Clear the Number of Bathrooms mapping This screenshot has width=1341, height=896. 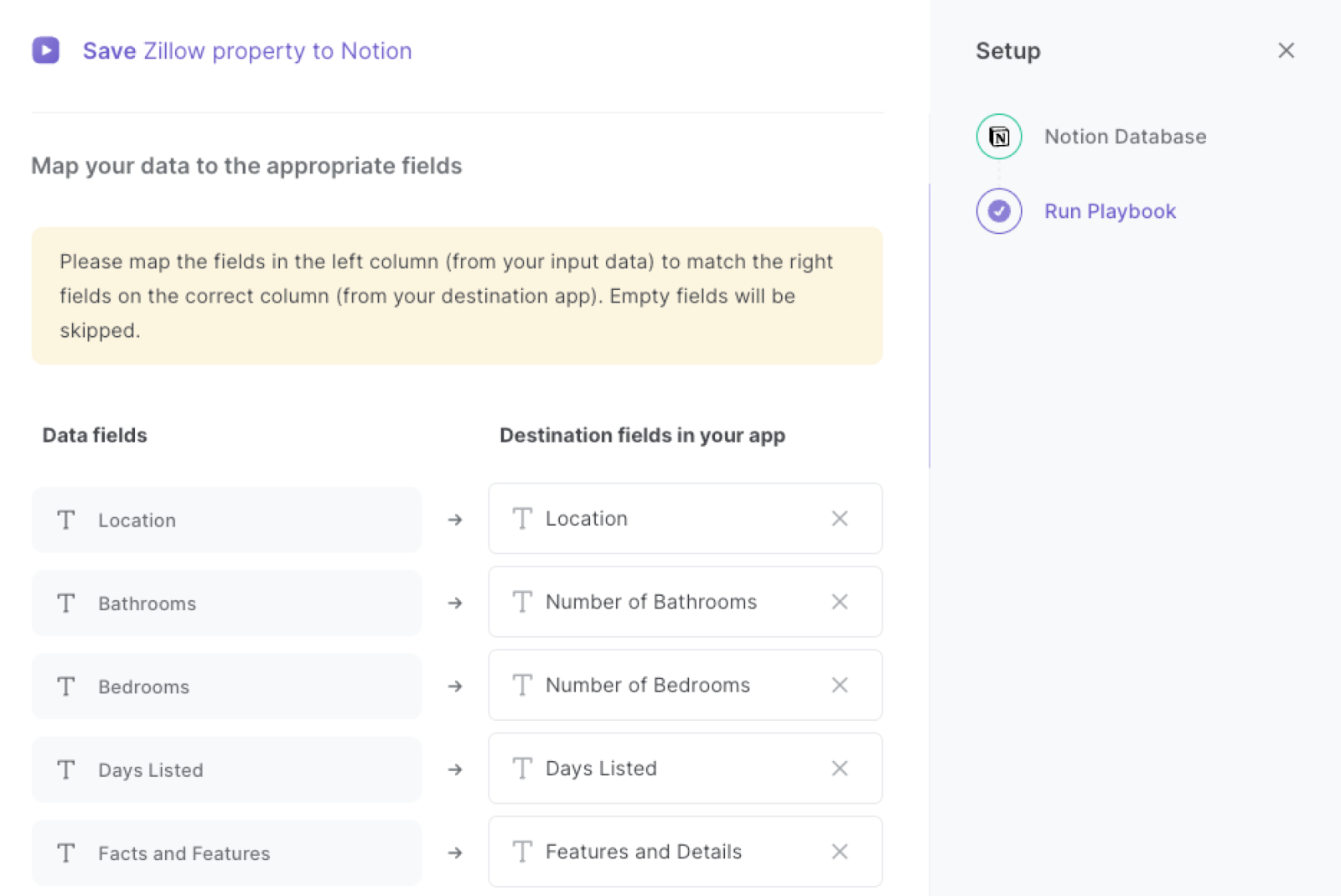coord(839,602)
